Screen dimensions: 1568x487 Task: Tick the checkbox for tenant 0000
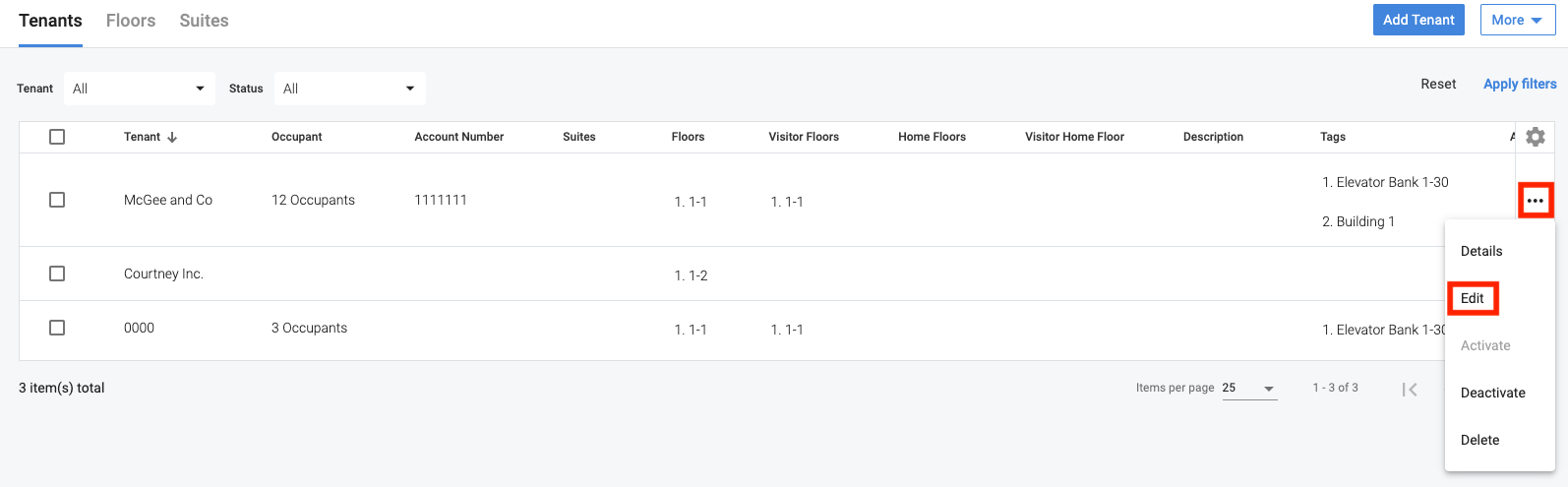57,328
